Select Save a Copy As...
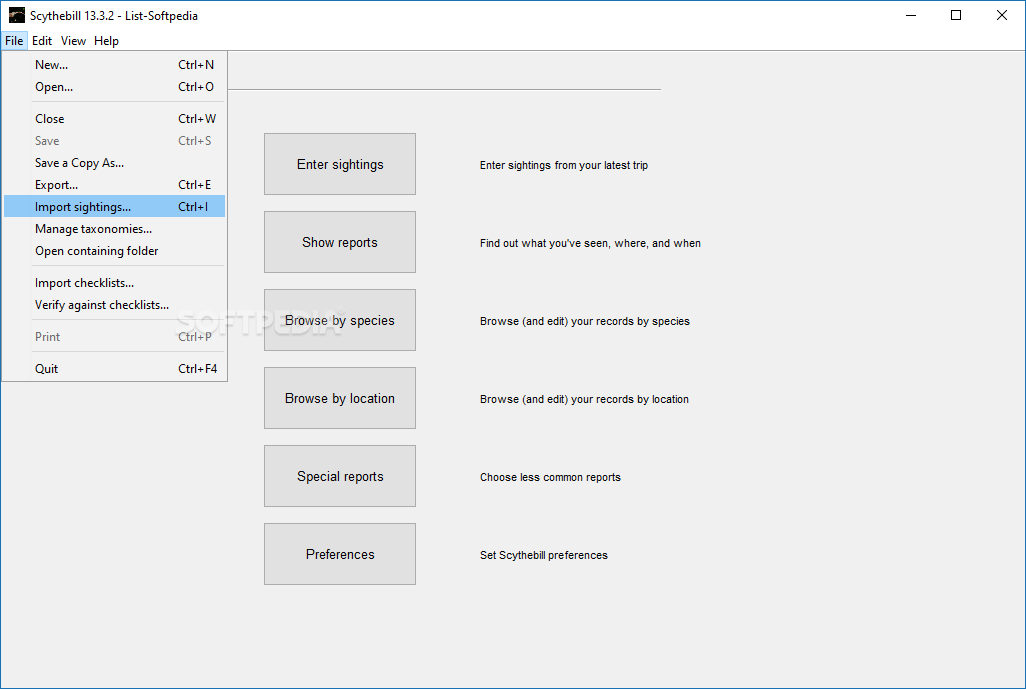The image size is (1026, 689). click(x=115, y=163)
